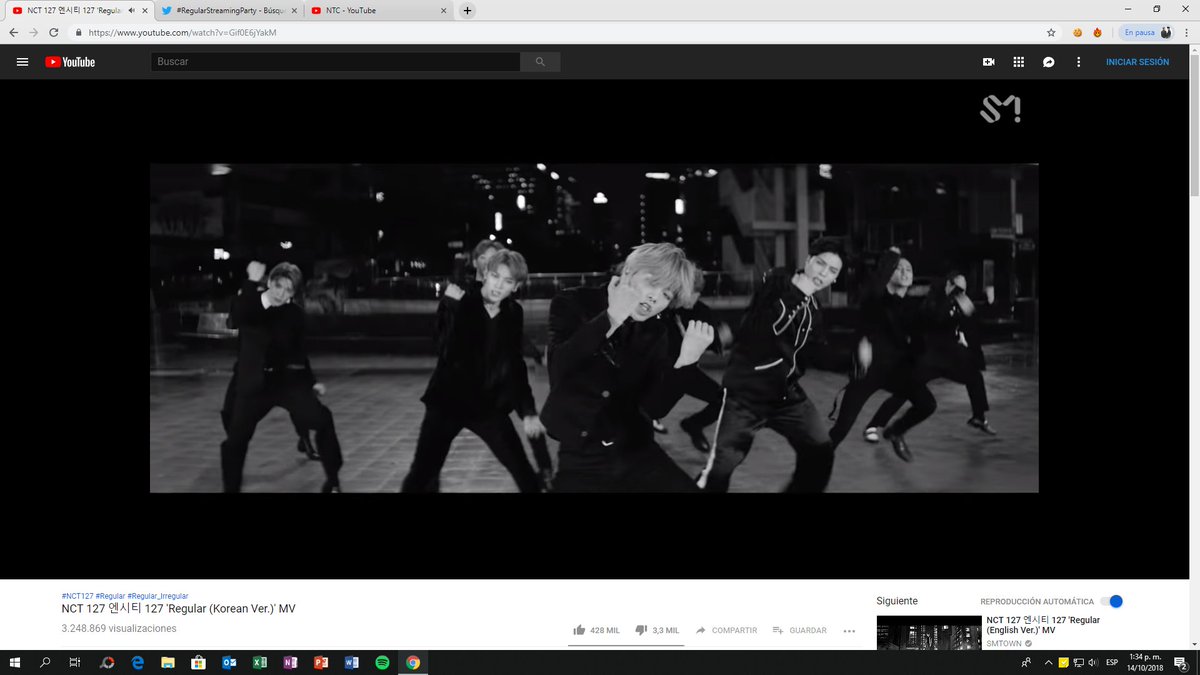This screenshot has height=675, width=1200.
Task: Open the #NCT127 hashtag link
Action: coord(77,596)
